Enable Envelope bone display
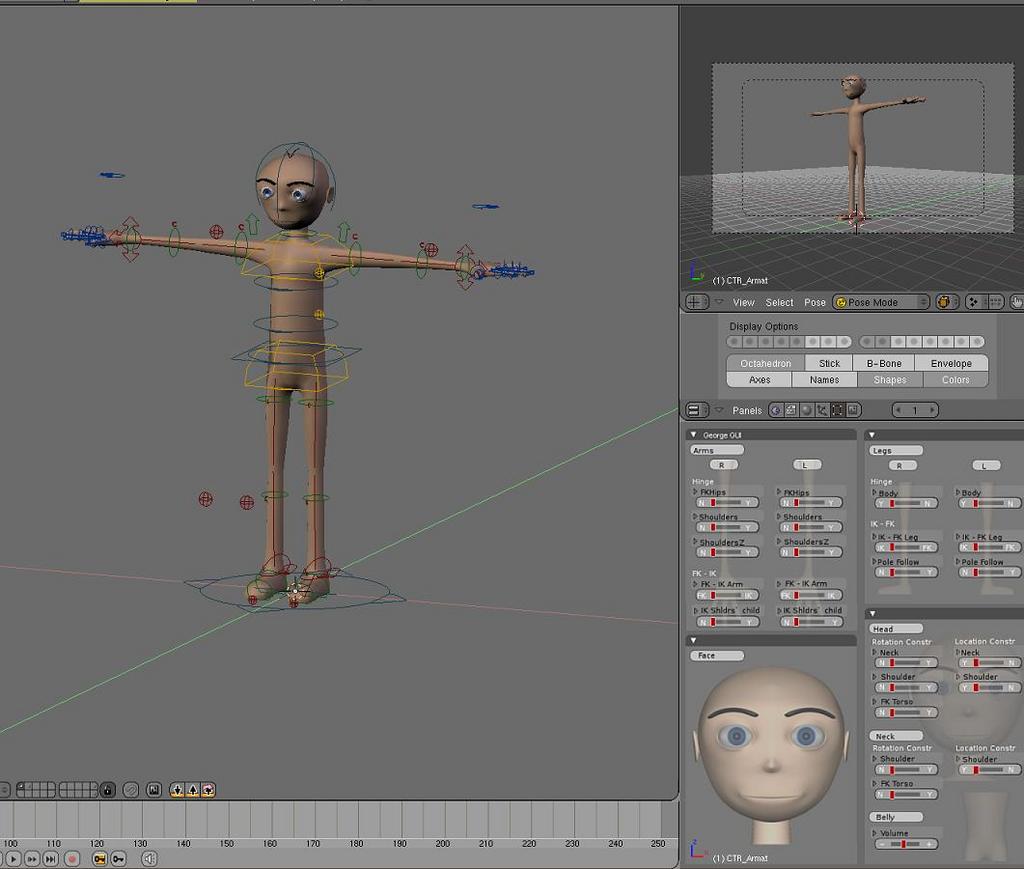The image size is (1024, 869). point(951,363)
